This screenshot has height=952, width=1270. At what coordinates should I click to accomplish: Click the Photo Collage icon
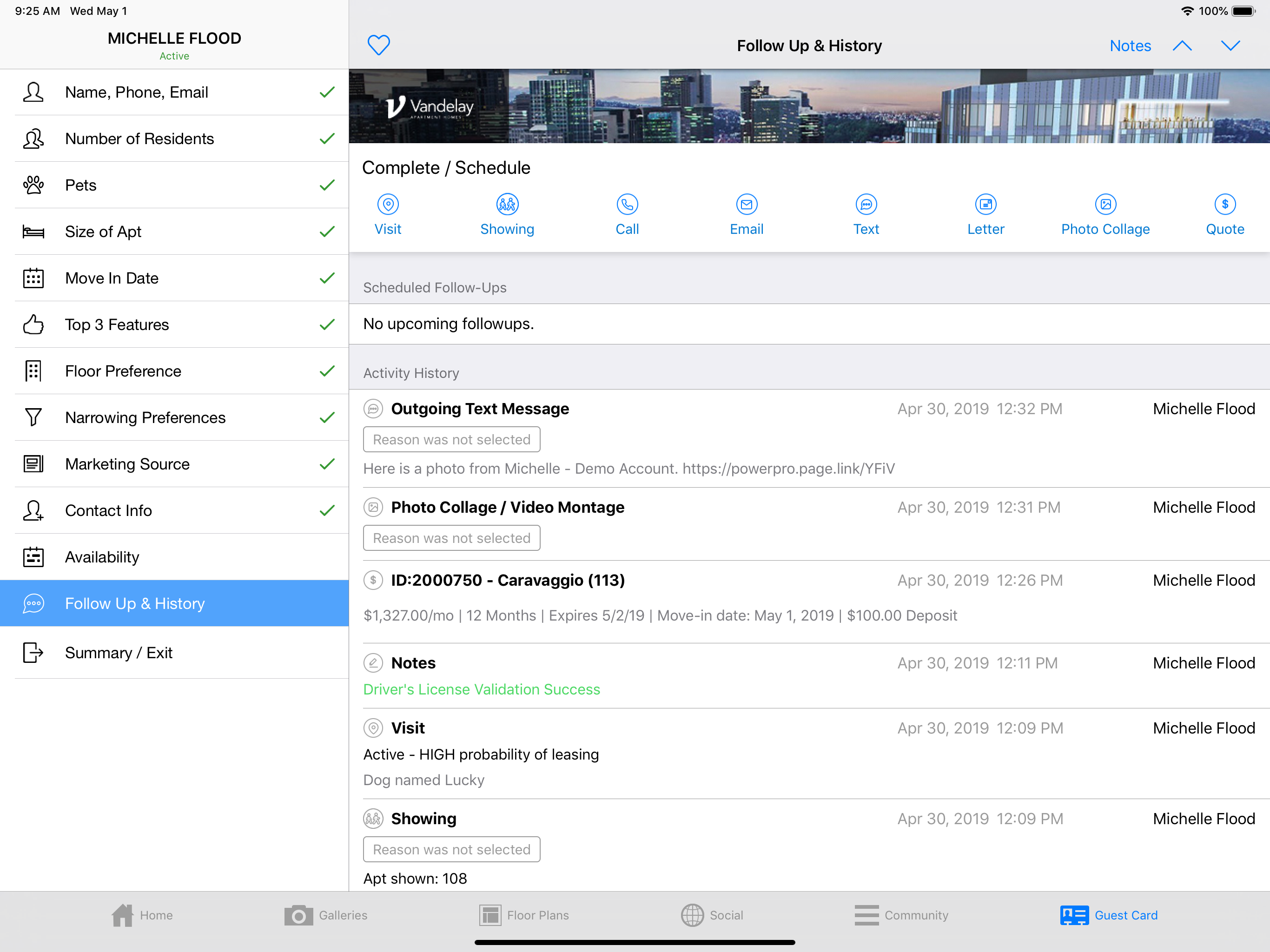pos(1106,204)
